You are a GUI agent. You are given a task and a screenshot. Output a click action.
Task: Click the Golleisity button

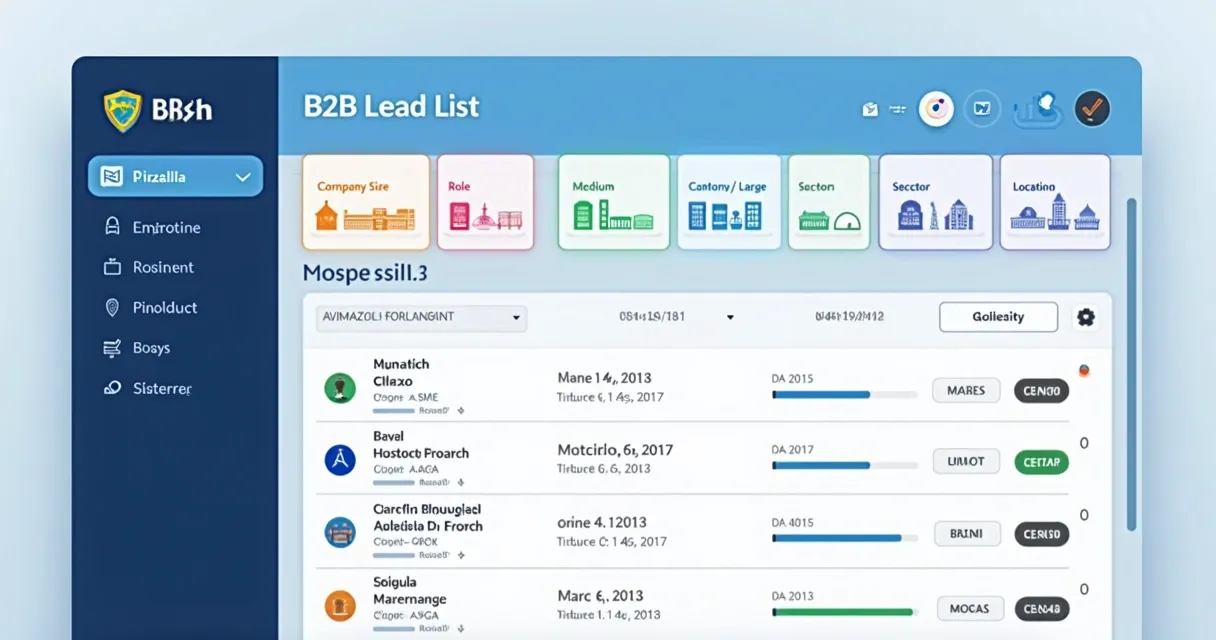[x=998, y=317]
